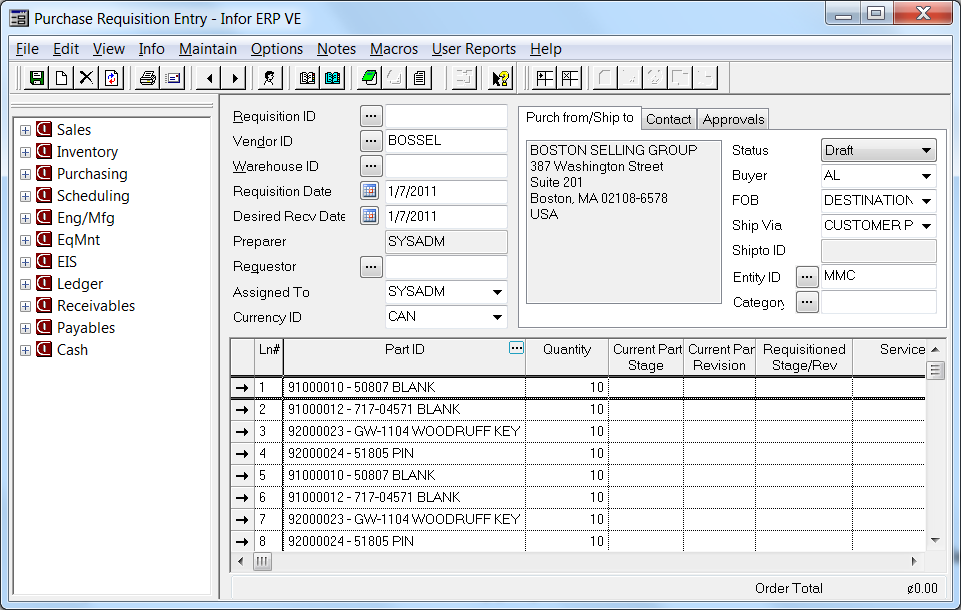Click Part ID cell 92000024 - 51805 PIN on line 4
The height and width of the screenshot is (610, 961).
coord(404,454)
